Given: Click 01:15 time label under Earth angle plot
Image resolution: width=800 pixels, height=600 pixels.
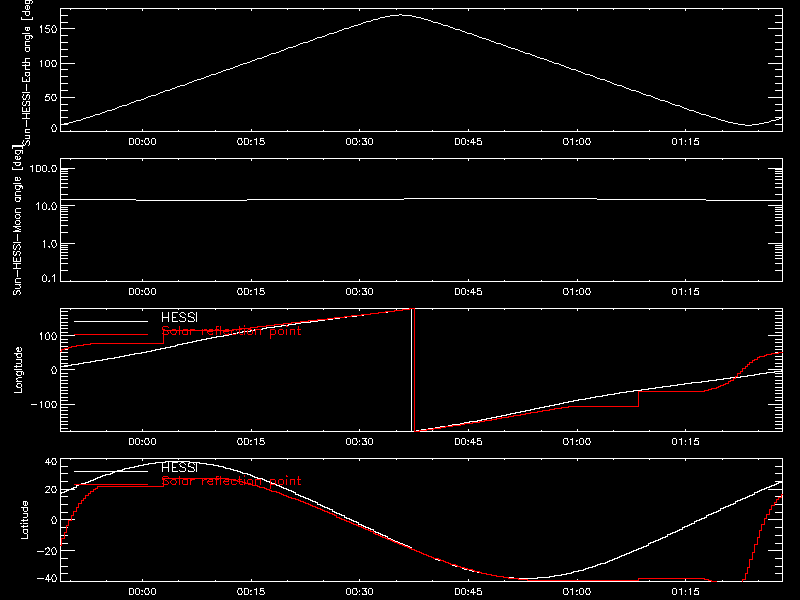Looking at the screenshot, I should pyautogui.click(x=686, y=142).
